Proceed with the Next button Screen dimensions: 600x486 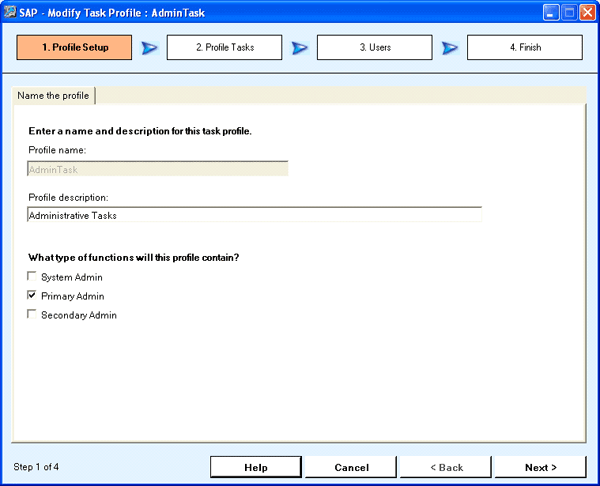coord(540,467)
